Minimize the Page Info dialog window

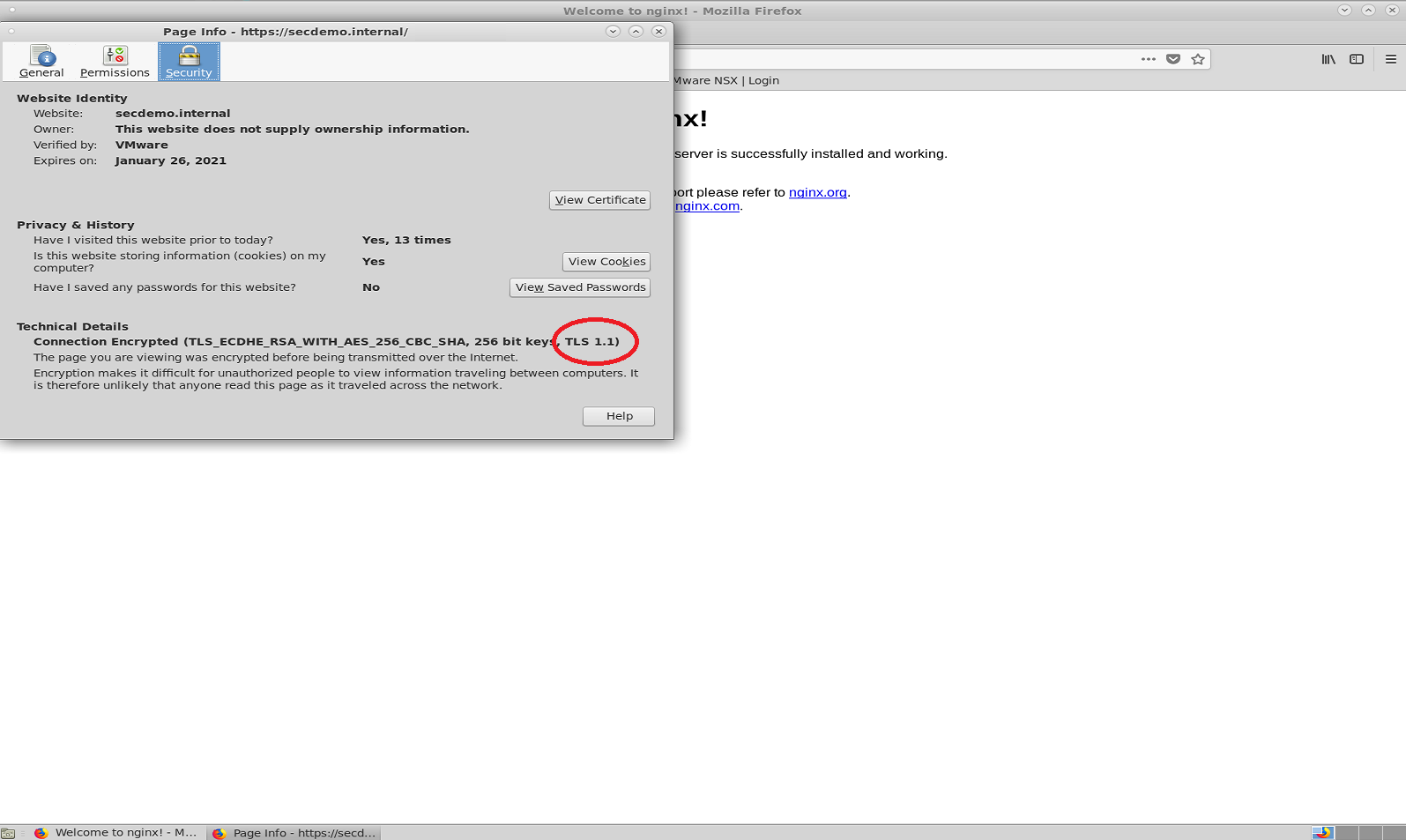pos(613,31)
